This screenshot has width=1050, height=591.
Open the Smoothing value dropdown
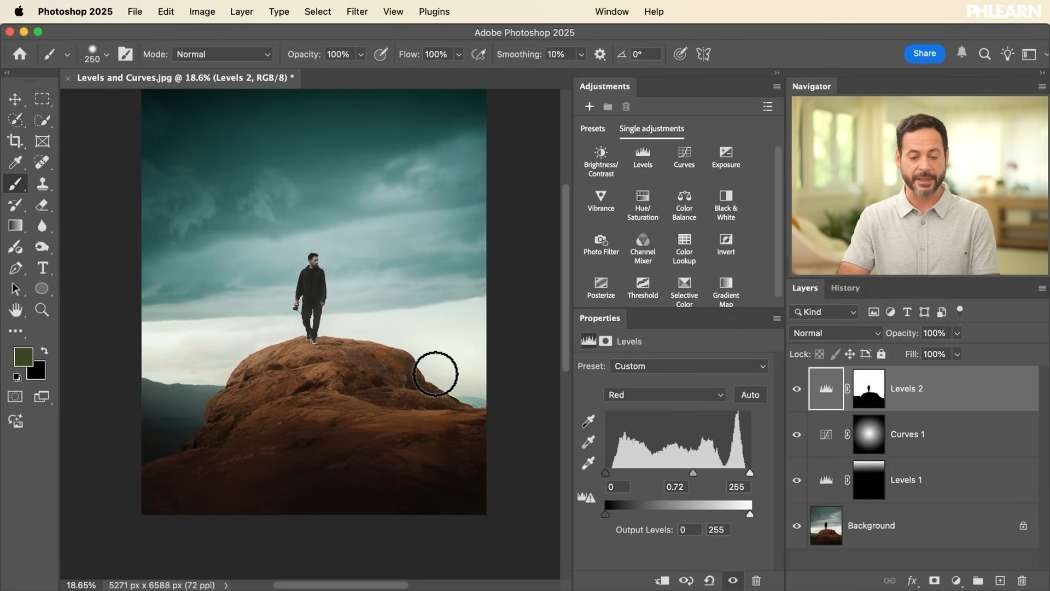coord(581,54)
